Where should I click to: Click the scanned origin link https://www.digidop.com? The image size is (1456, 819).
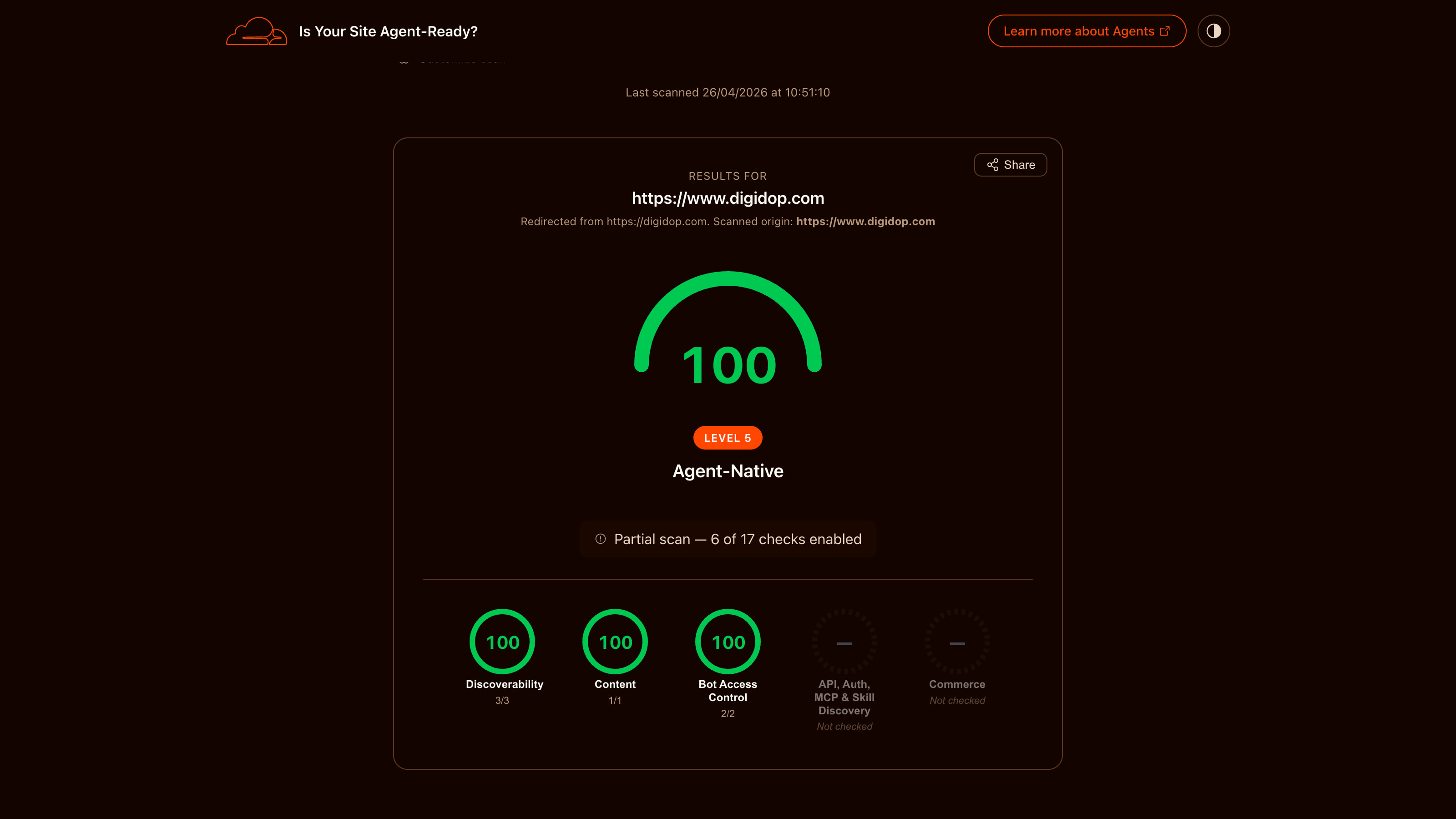click(865, 222)
